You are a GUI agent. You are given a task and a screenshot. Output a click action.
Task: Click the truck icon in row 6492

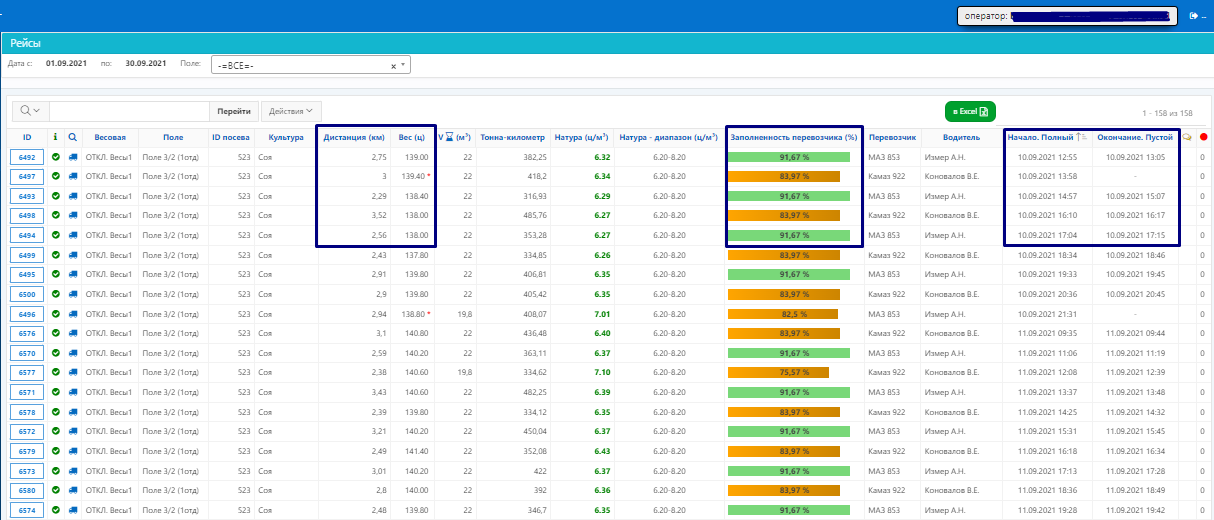tap(73, 157)
